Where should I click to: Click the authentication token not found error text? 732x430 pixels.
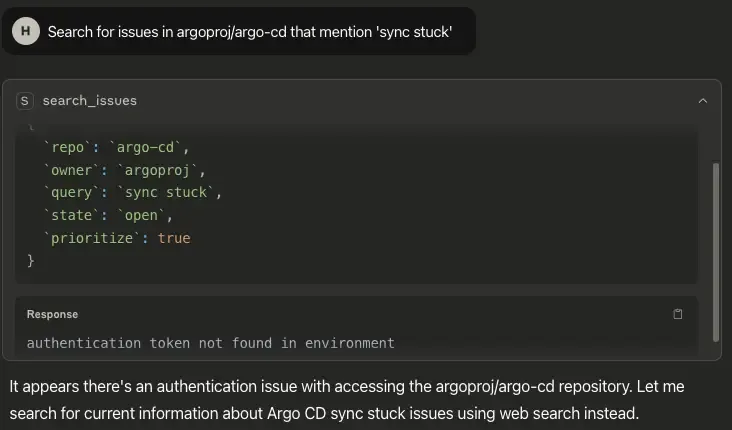[211, 343]
